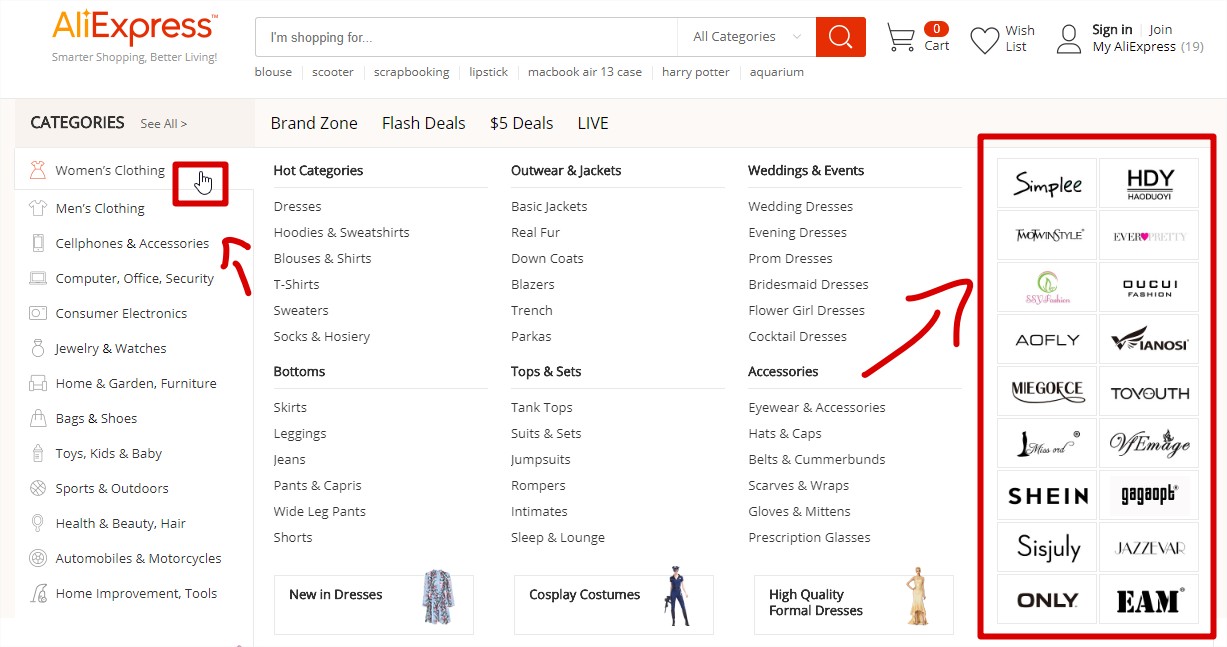Click the Join link
Viewport: 1227px width, 647px height.
pyautogui.click(x=1160, y=30)
